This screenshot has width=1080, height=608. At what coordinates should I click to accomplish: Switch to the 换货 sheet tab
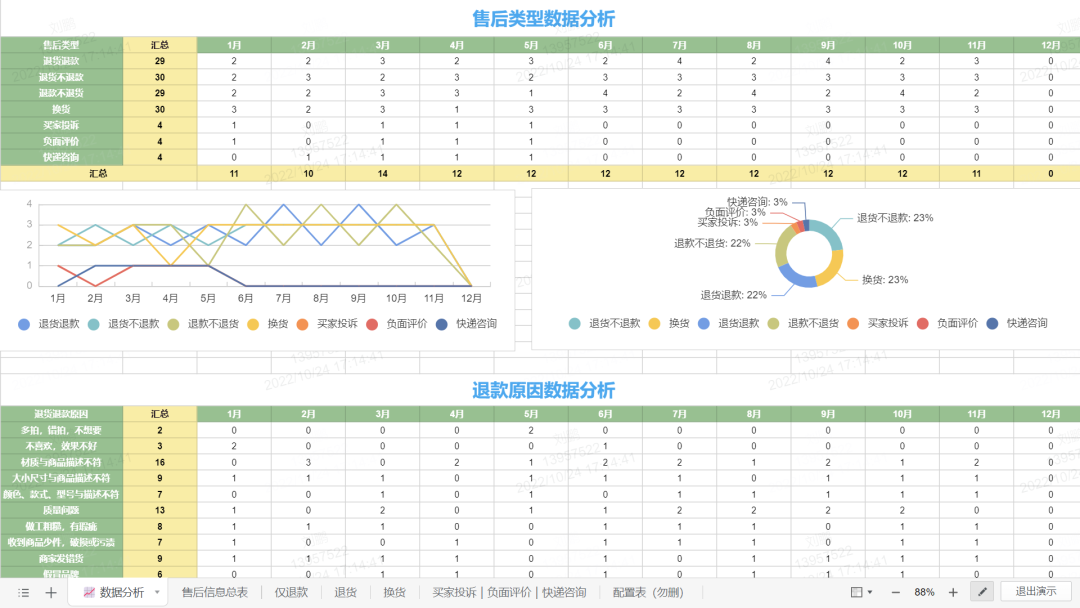394,592
